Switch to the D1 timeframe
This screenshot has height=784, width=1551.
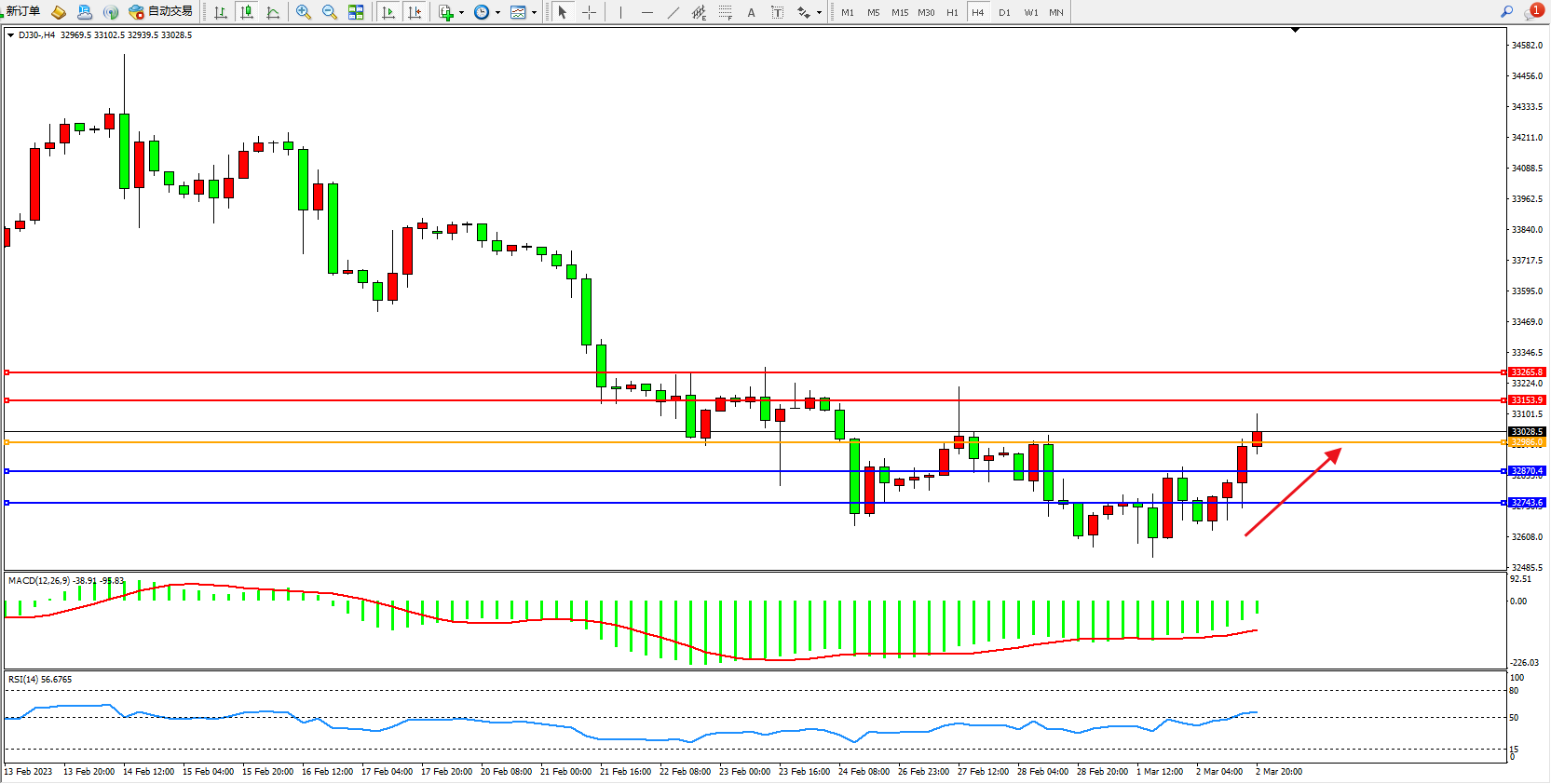click(1004, 12)
